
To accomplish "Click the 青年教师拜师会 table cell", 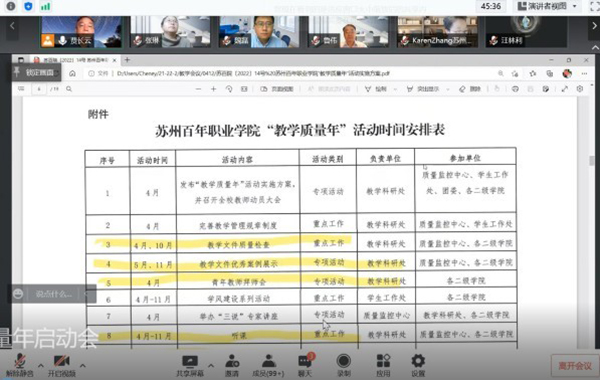I will click(x=238, y=282).
